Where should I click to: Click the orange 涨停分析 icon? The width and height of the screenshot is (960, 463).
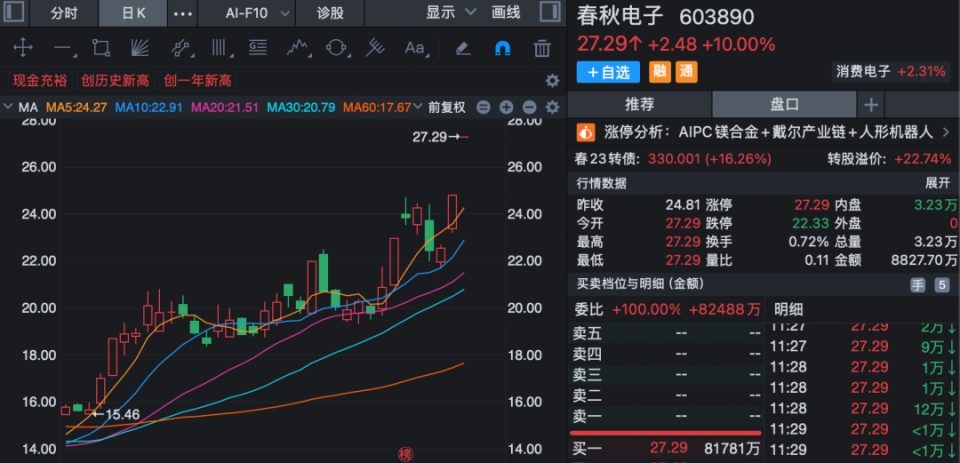point(586,132)
